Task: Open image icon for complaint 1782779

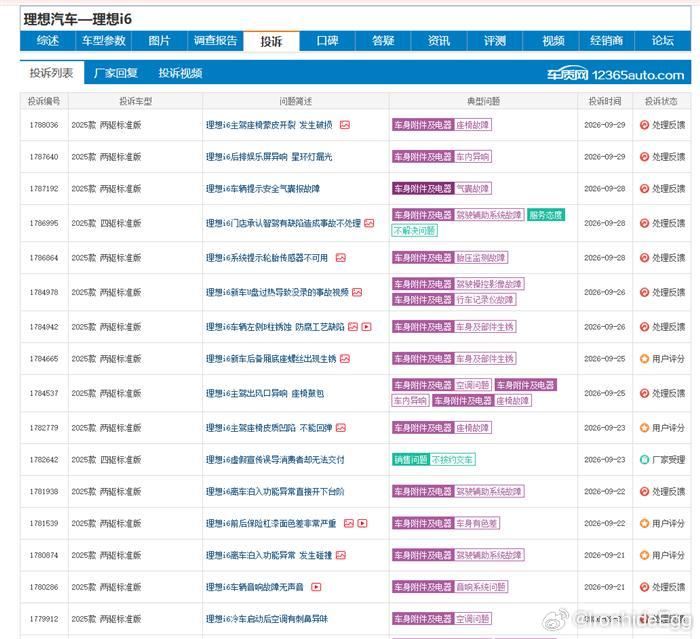Action: coord(341,428)
